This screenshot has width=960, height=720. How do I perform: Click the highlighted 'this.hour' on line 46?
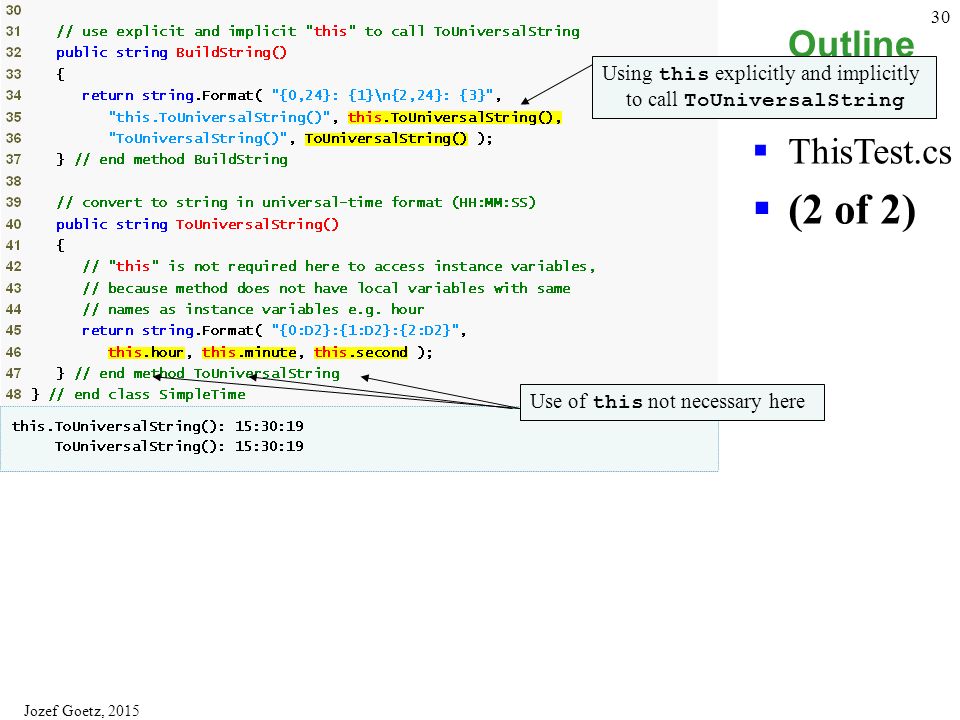(146, 352)
